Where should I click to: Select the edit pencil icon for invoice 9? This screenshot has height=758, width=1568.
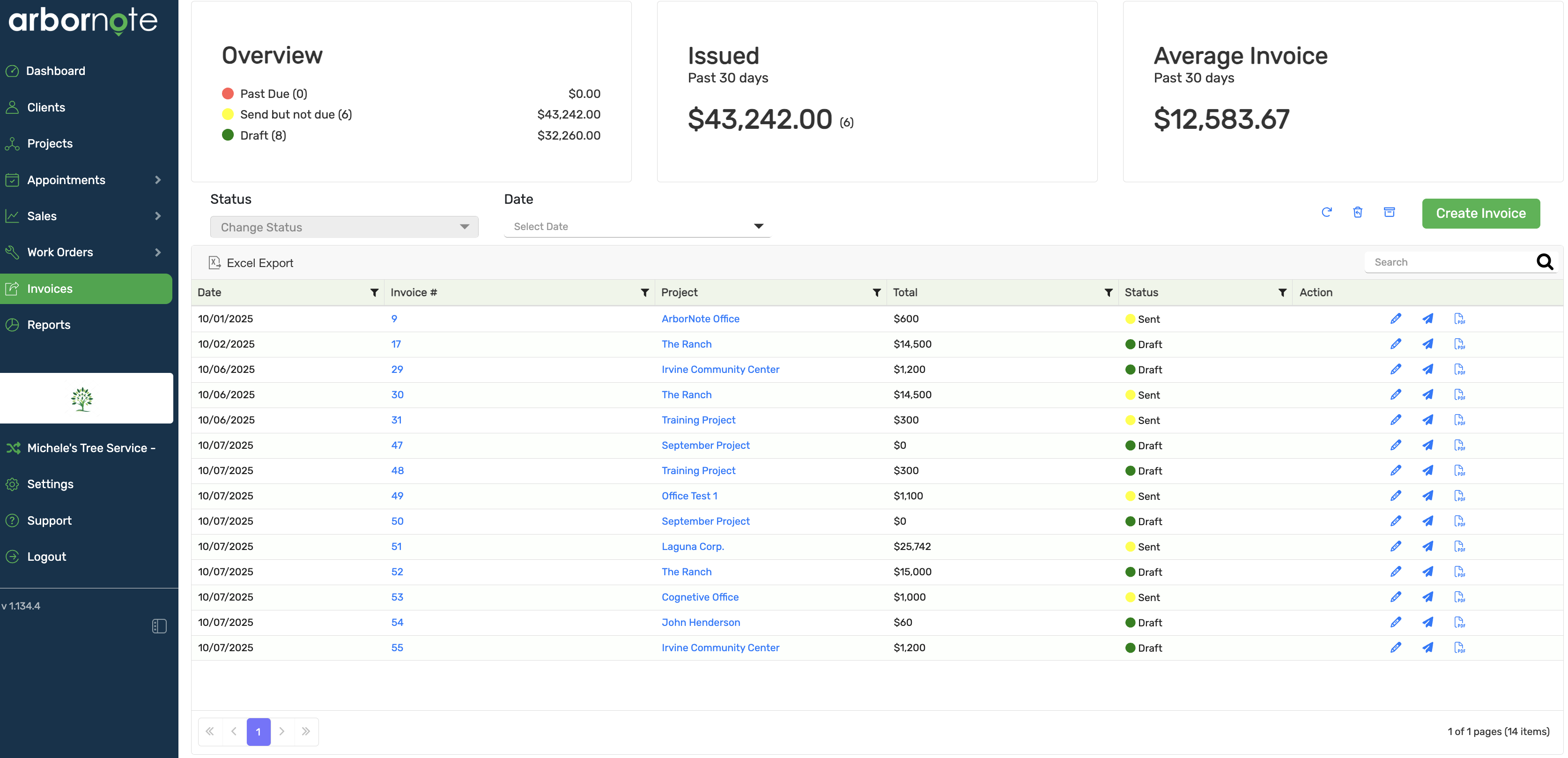tap(1396, 318)
